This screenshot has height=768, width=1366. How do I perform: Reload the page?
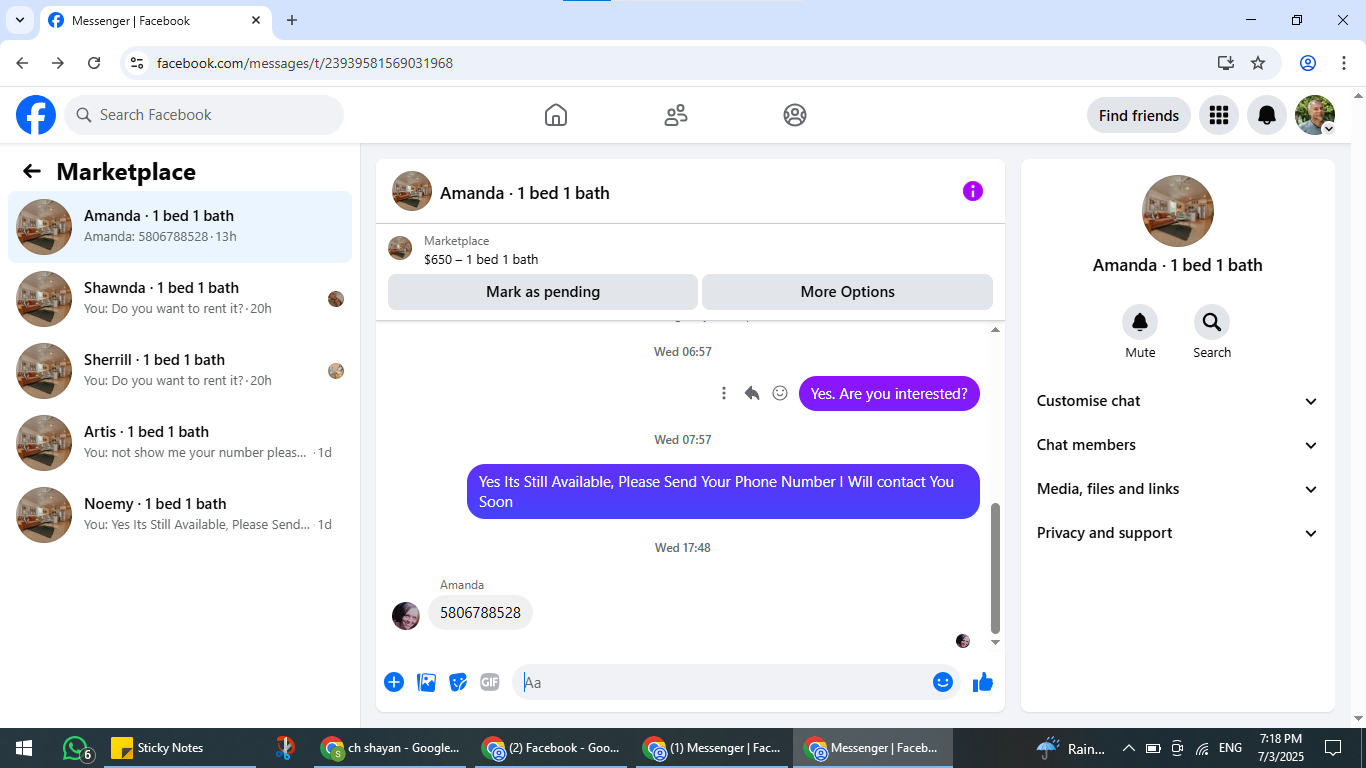coord(94,63)
